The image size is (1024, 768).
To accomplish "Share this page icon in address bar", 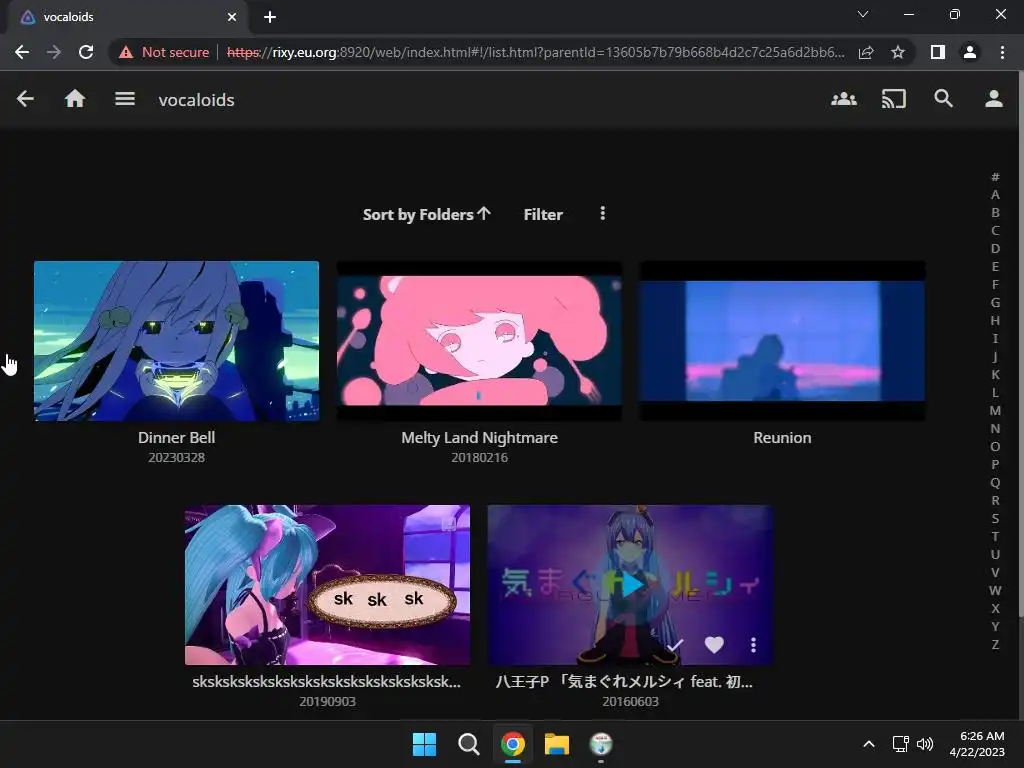I will [x=866, y=52].
